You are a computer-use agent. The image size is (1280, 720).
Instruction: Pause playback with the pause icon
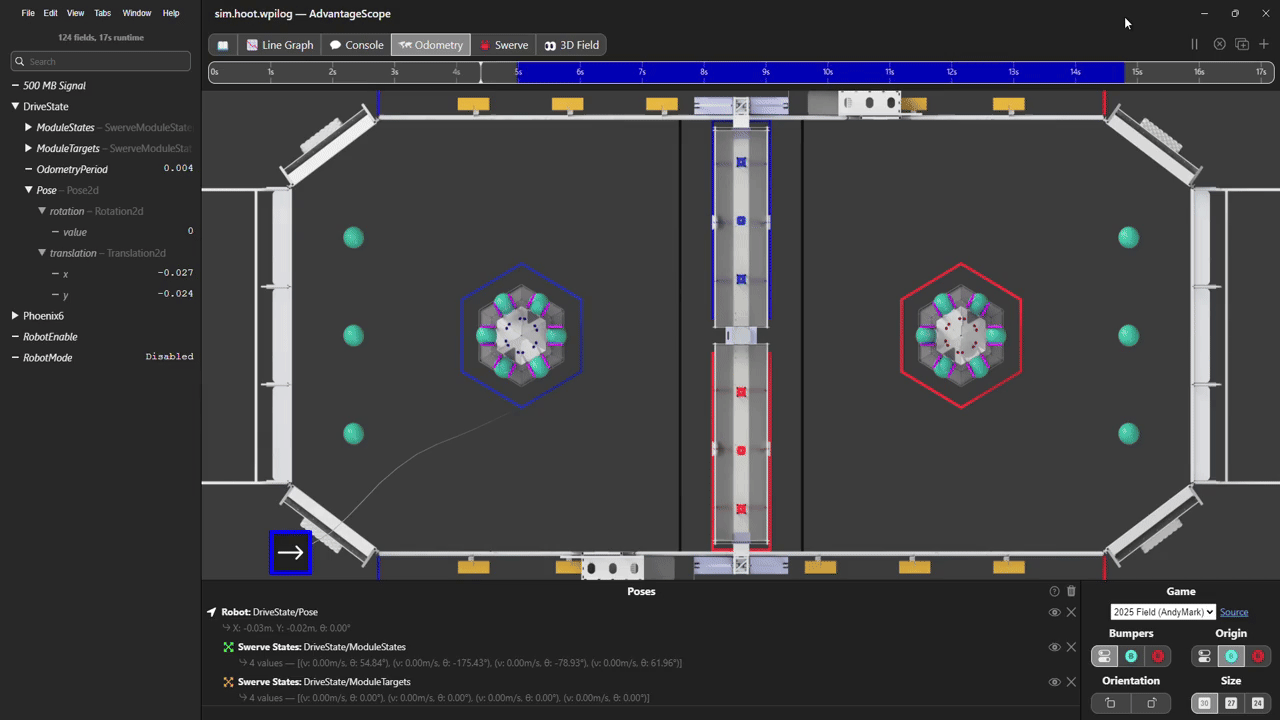pos(1194,44)
